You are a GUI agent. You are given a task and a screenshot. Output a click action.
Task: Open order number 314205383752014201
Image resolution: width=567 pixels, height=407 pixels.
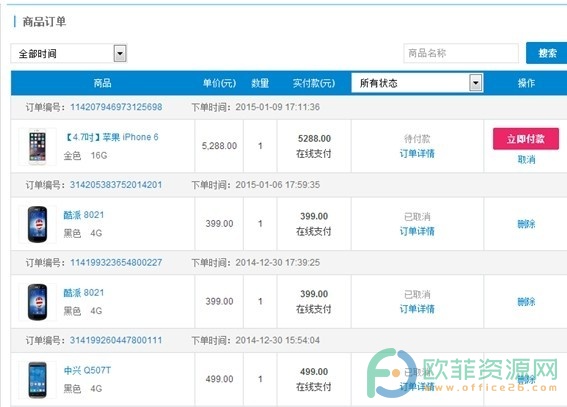tap(116, 185)
